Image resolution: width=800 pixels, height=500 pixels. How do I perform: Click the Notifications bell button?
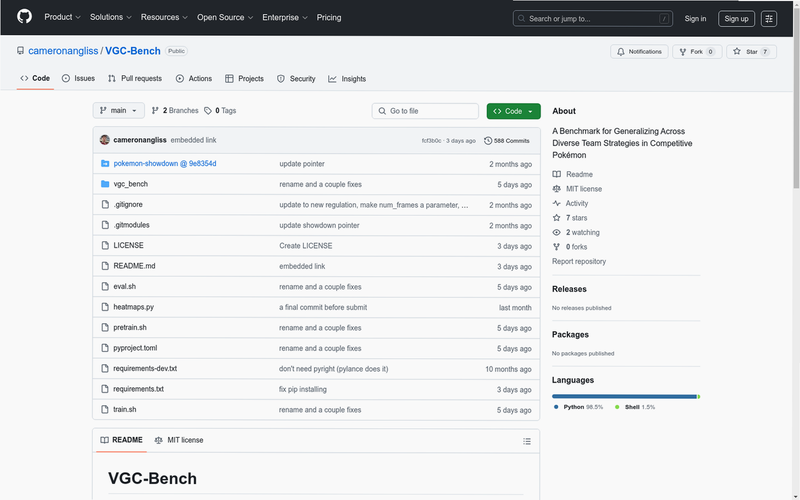(x=639, y=52)
